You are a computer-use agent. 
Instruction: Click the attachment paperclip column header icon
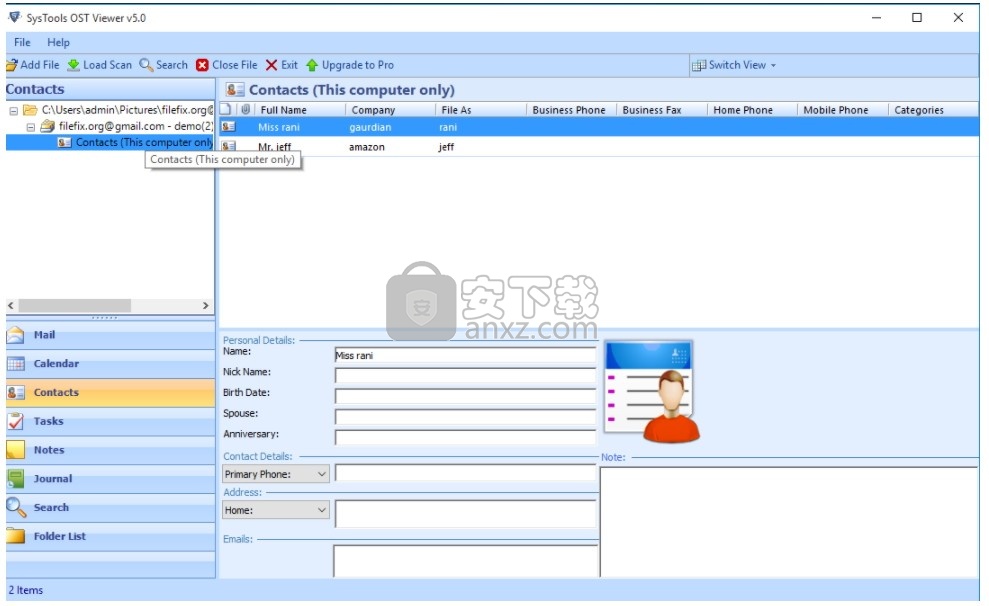pos(245,109)
